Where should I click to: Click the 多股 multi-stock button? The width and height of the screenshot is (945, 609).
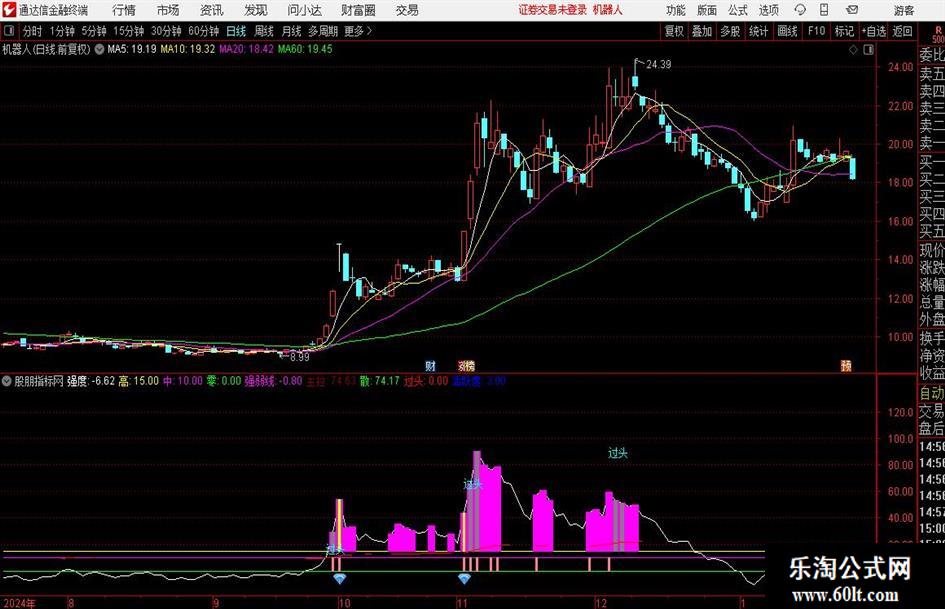pyautogui.click(x=730, y=31)
